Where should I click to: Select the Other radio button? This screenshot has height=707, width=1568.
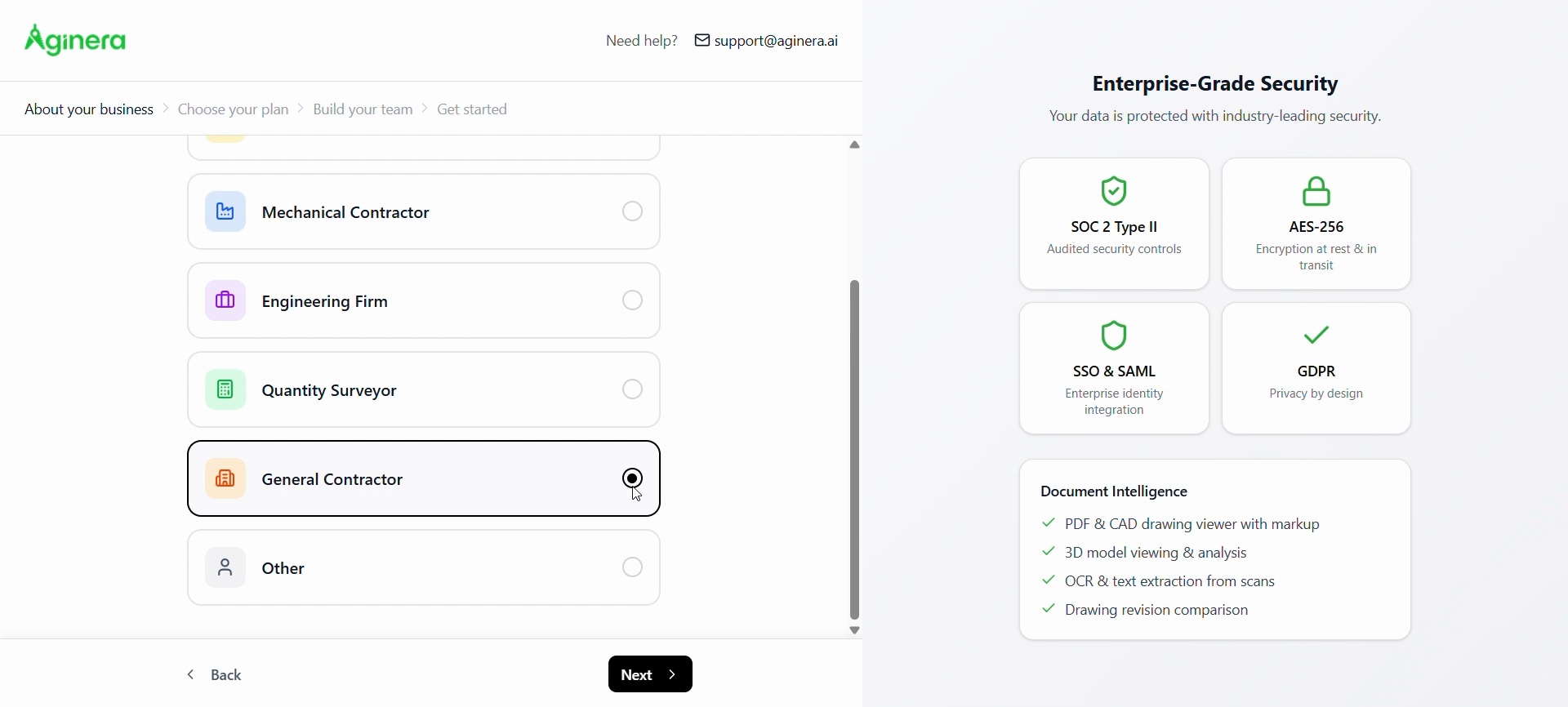[x=633, y=568]
